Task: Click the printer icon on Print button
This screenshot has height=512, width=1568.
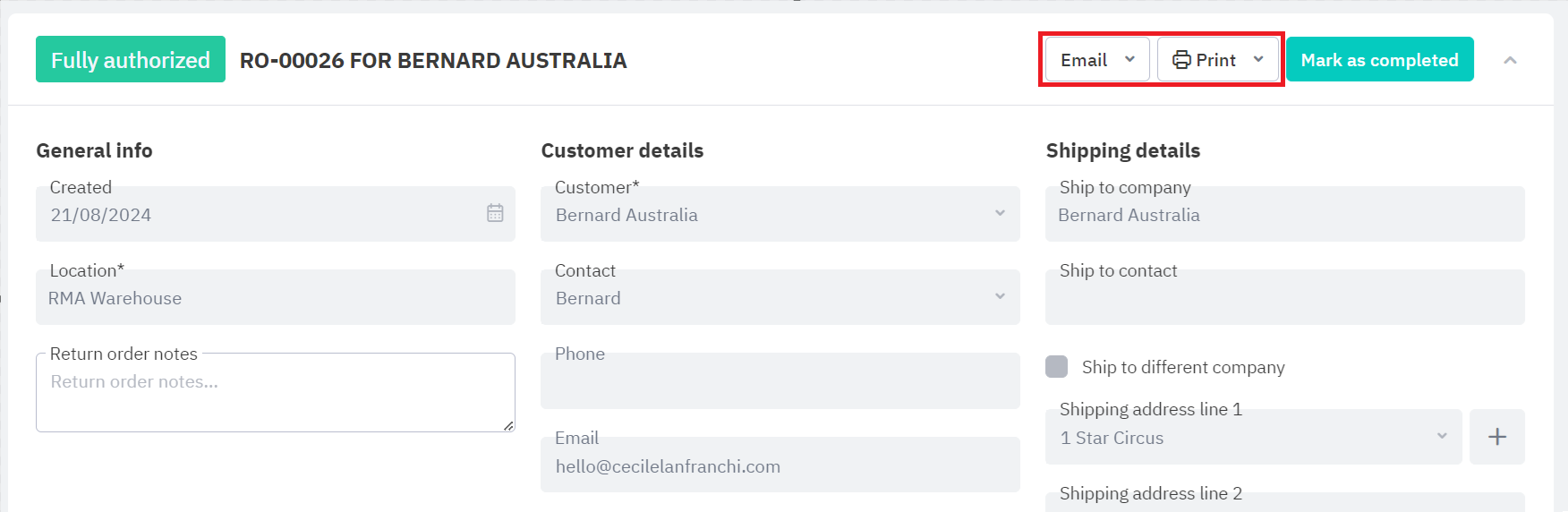Action: 1181,60
